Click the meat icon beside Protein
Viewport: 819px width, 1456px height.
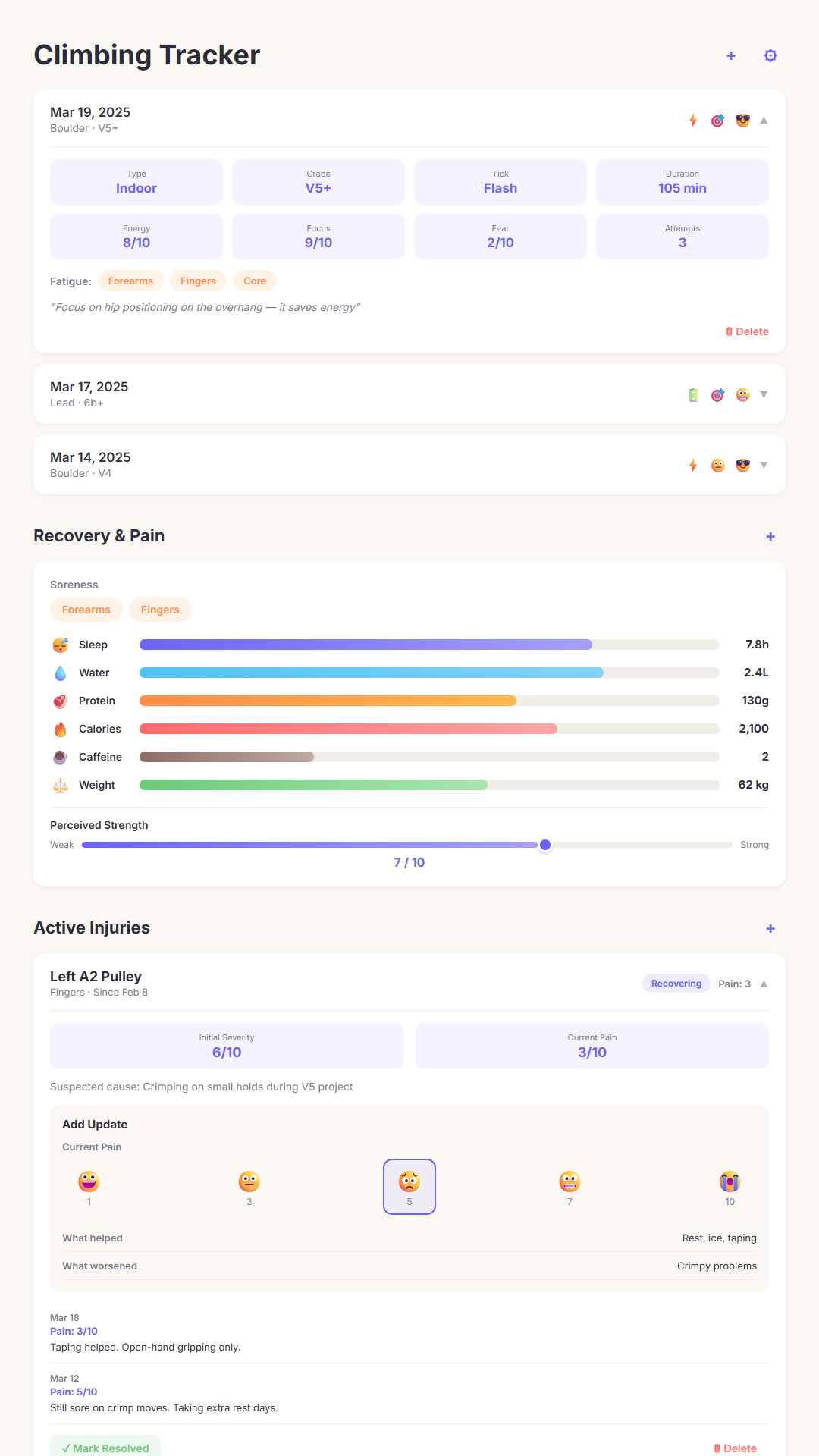pos(61,701)
